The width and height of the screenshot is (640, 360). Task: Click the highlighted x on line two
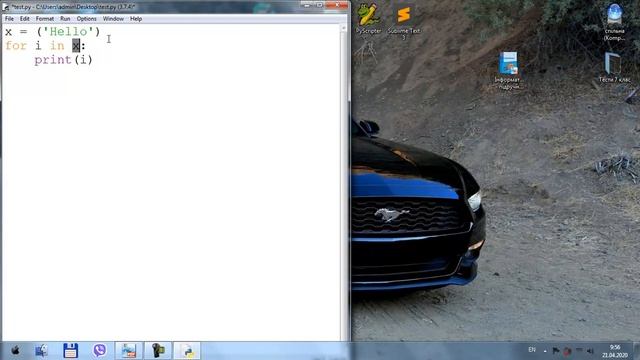coord(76,46)
